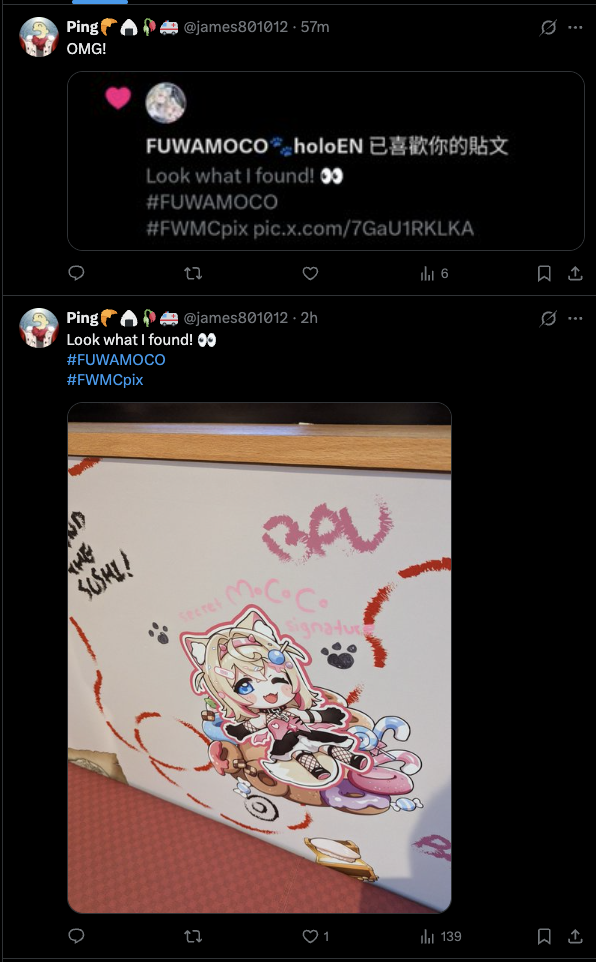The width and height of the screenshot is (596, 962).
Task: Like the OMG! post
Action: [311, 273]
